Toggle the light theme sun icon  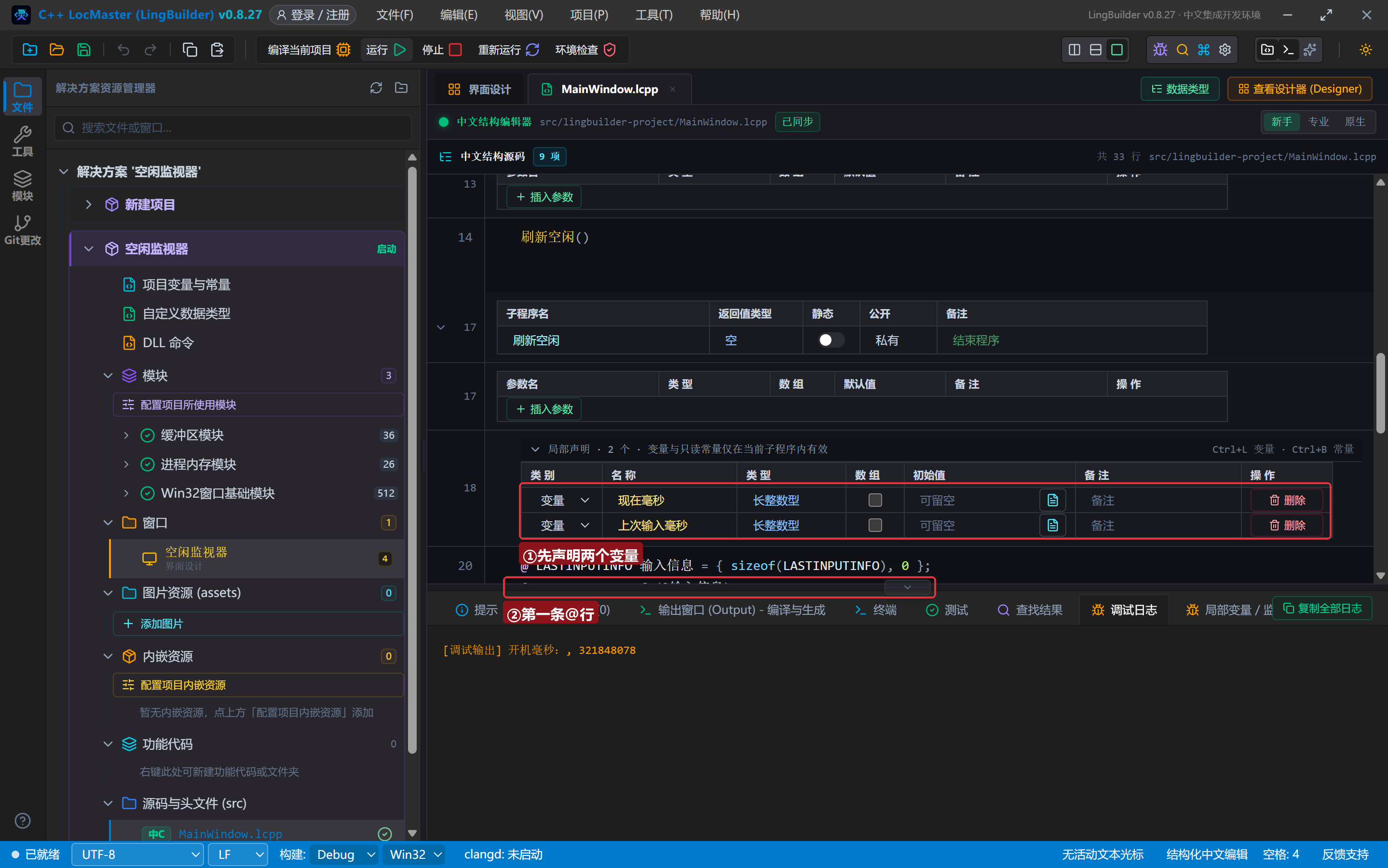point(1366,50)
